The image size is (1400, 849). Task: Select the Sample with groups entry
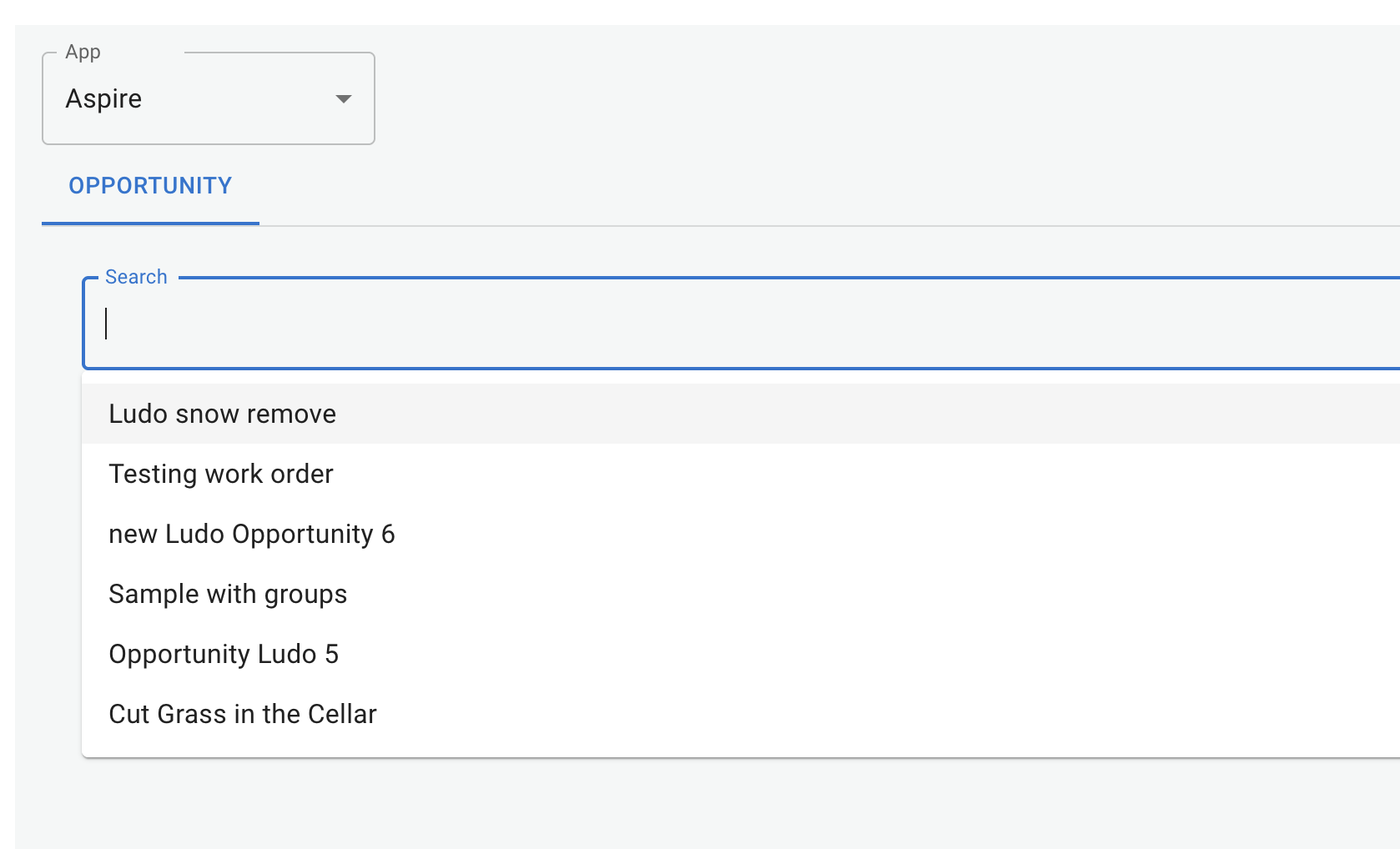228,595
